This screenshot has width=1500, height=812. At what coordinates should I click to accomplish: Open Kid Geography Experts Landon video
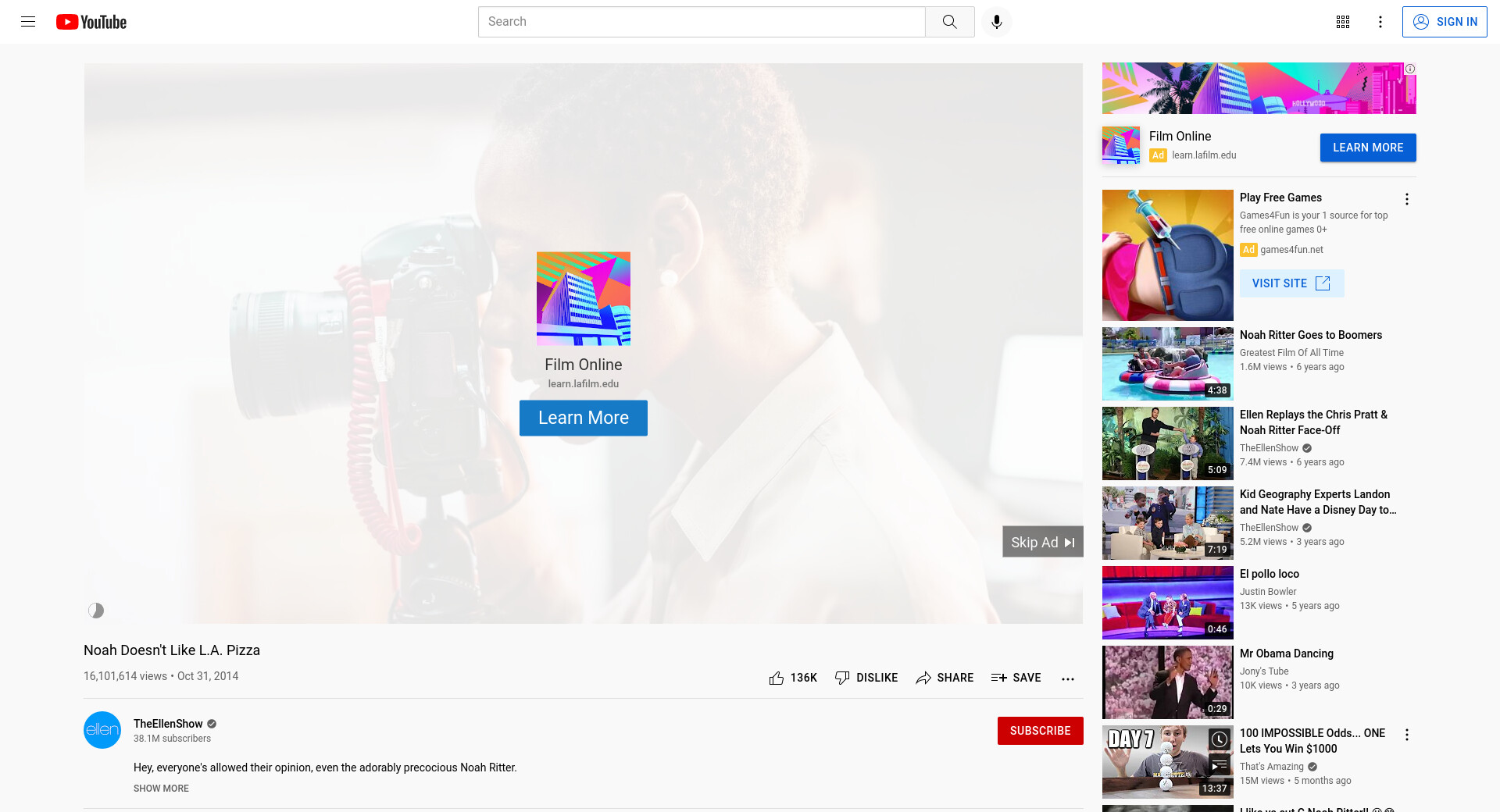1318,502
